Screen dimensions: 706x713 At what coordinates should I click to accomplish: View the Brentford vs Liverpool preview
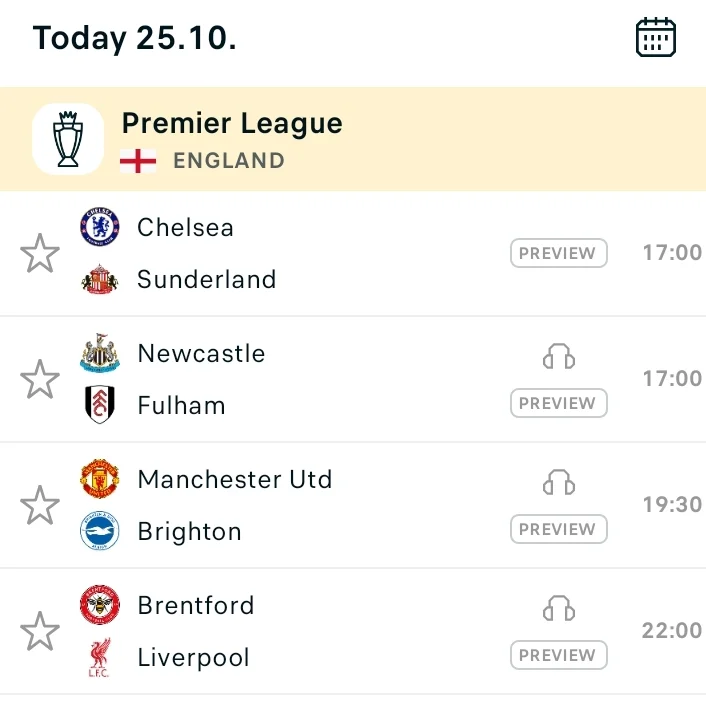click(x=559, y=656)
